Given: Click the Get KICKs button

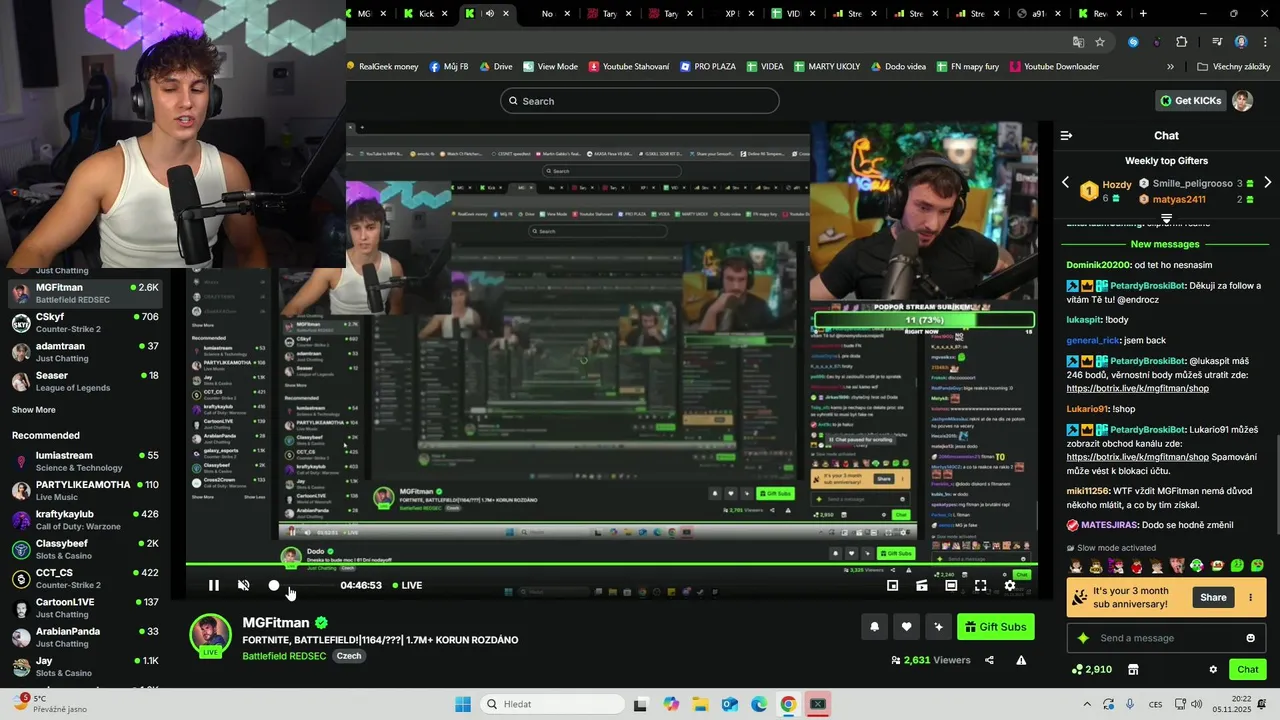Looking at the screenshot, I should click(1190, 101).
